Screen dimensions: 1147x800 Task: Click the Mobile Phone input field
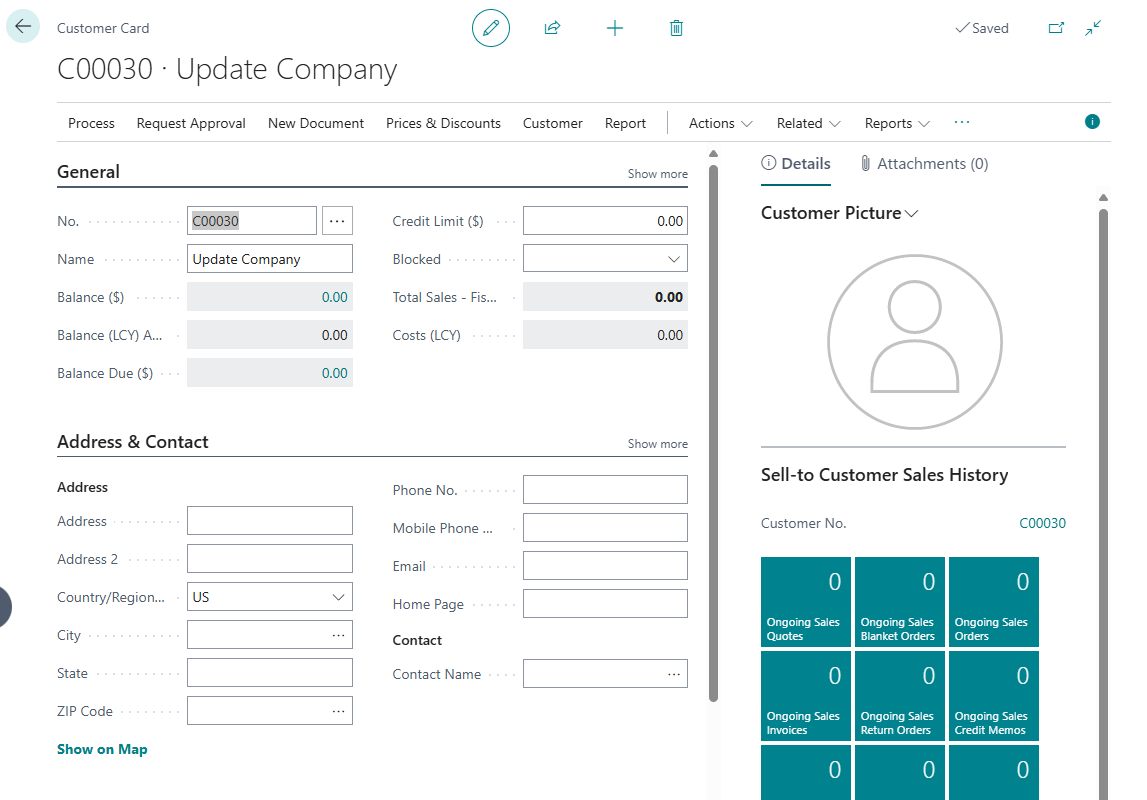(605, 528)
